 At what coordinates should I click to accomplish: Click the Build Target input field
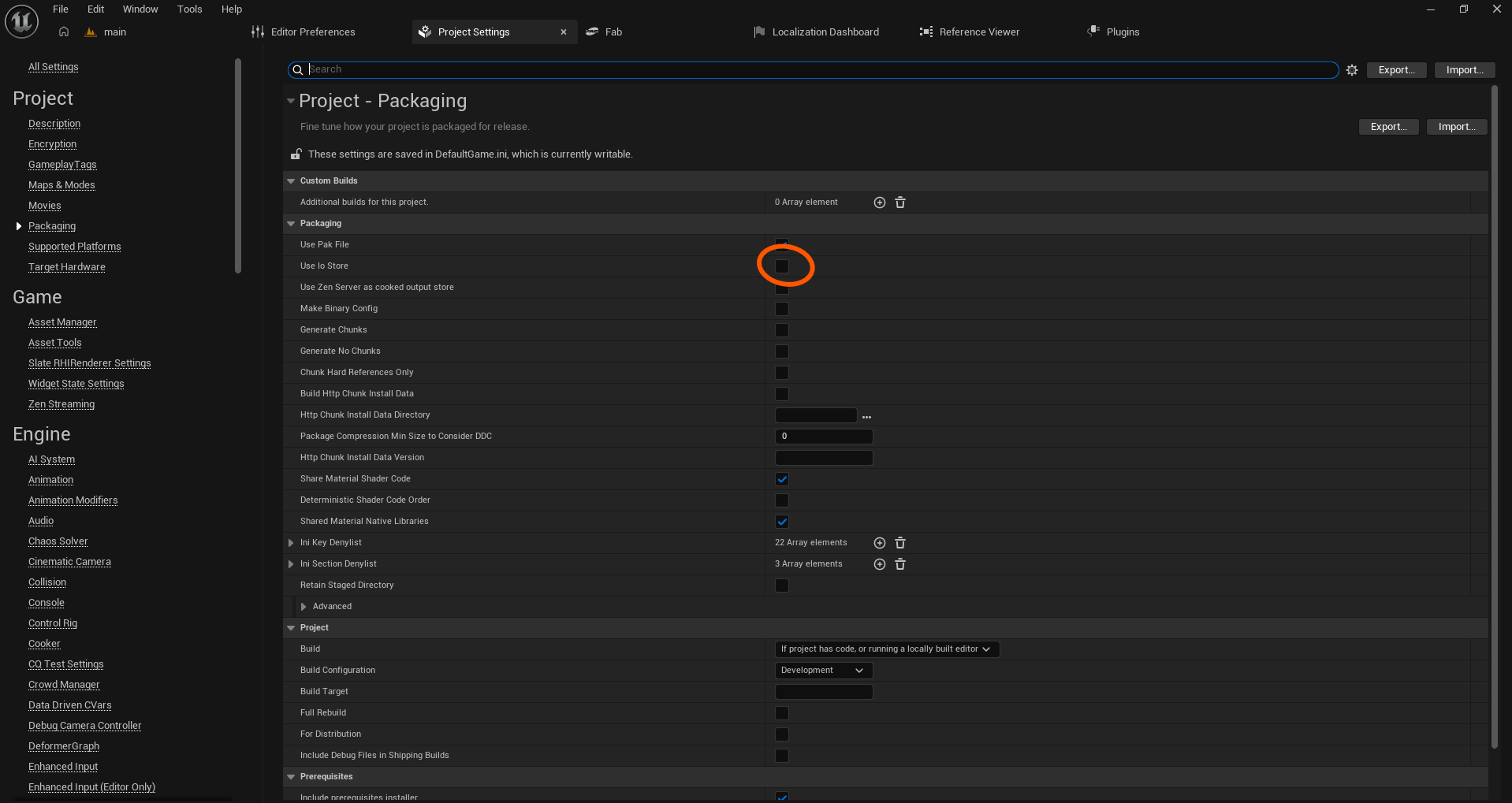tap(824, 692)
